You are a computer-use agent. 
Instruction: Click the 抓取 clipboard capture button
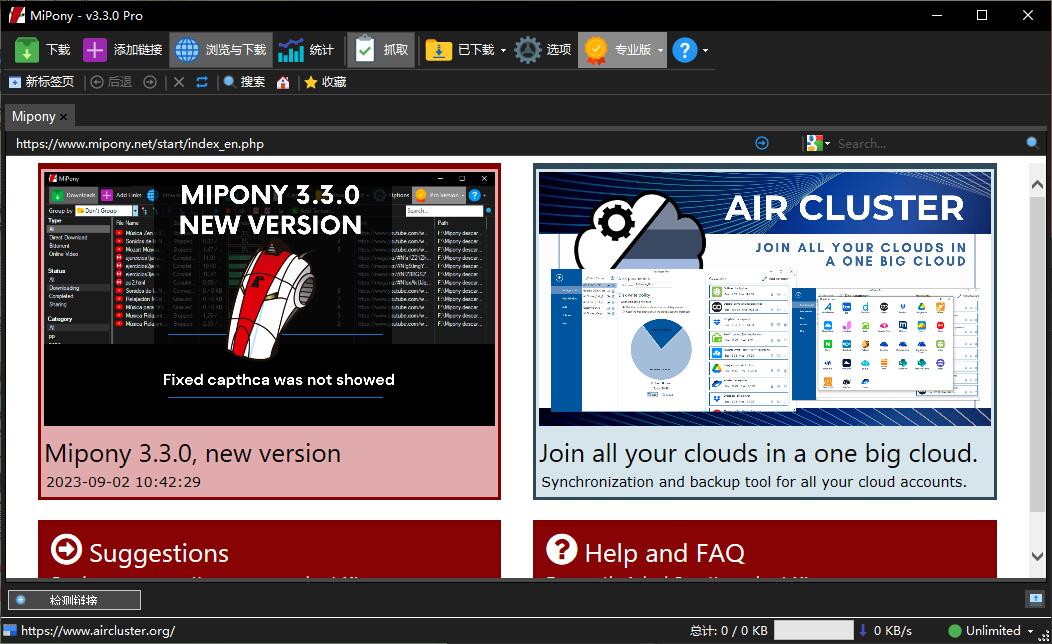click(381, 50)
